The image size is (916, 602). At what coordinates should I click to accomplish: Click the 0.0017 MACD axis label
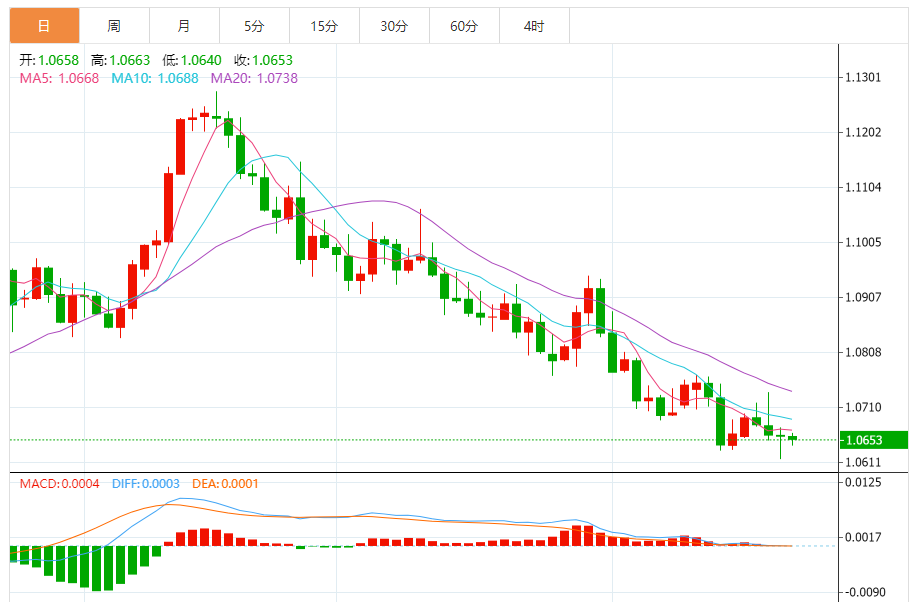point(863,537)
